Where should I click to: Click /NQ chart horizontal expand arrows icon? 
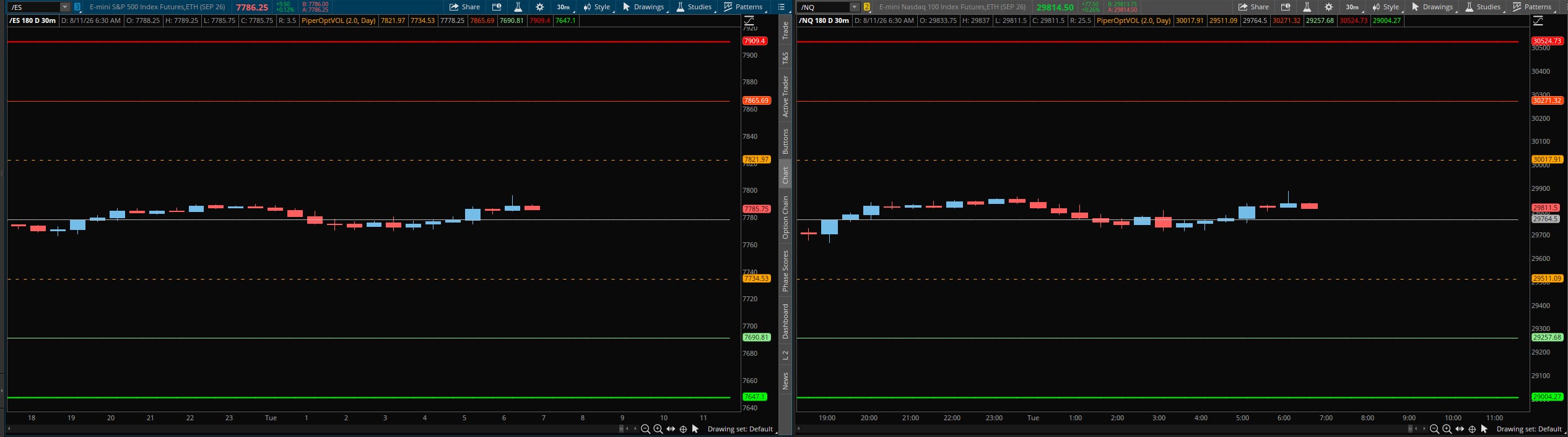tap(1460, 429)
